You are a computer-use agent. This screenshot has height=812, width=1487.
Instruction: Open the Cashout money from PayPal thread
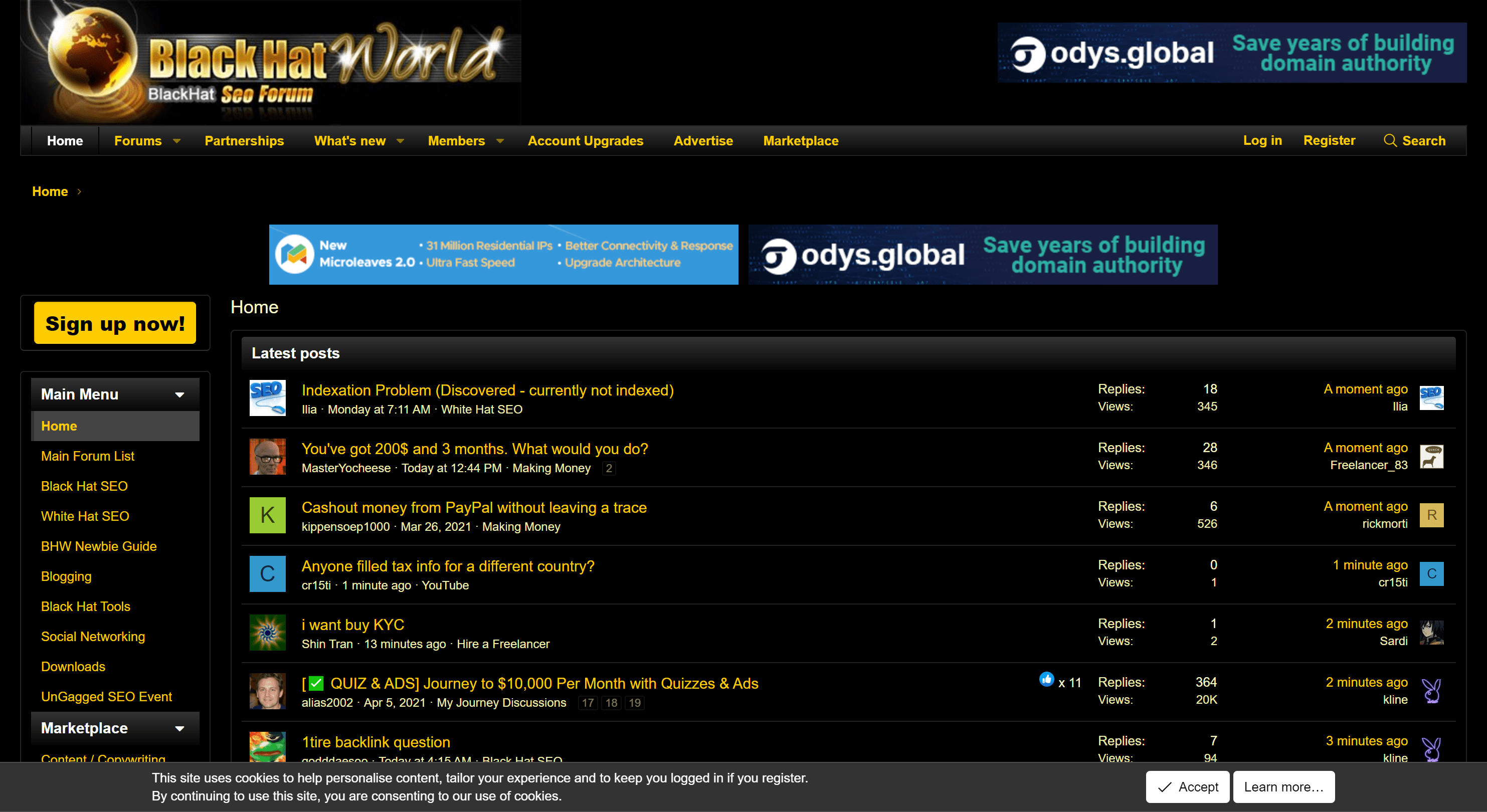pyautogui.click(x=474, y=507)
